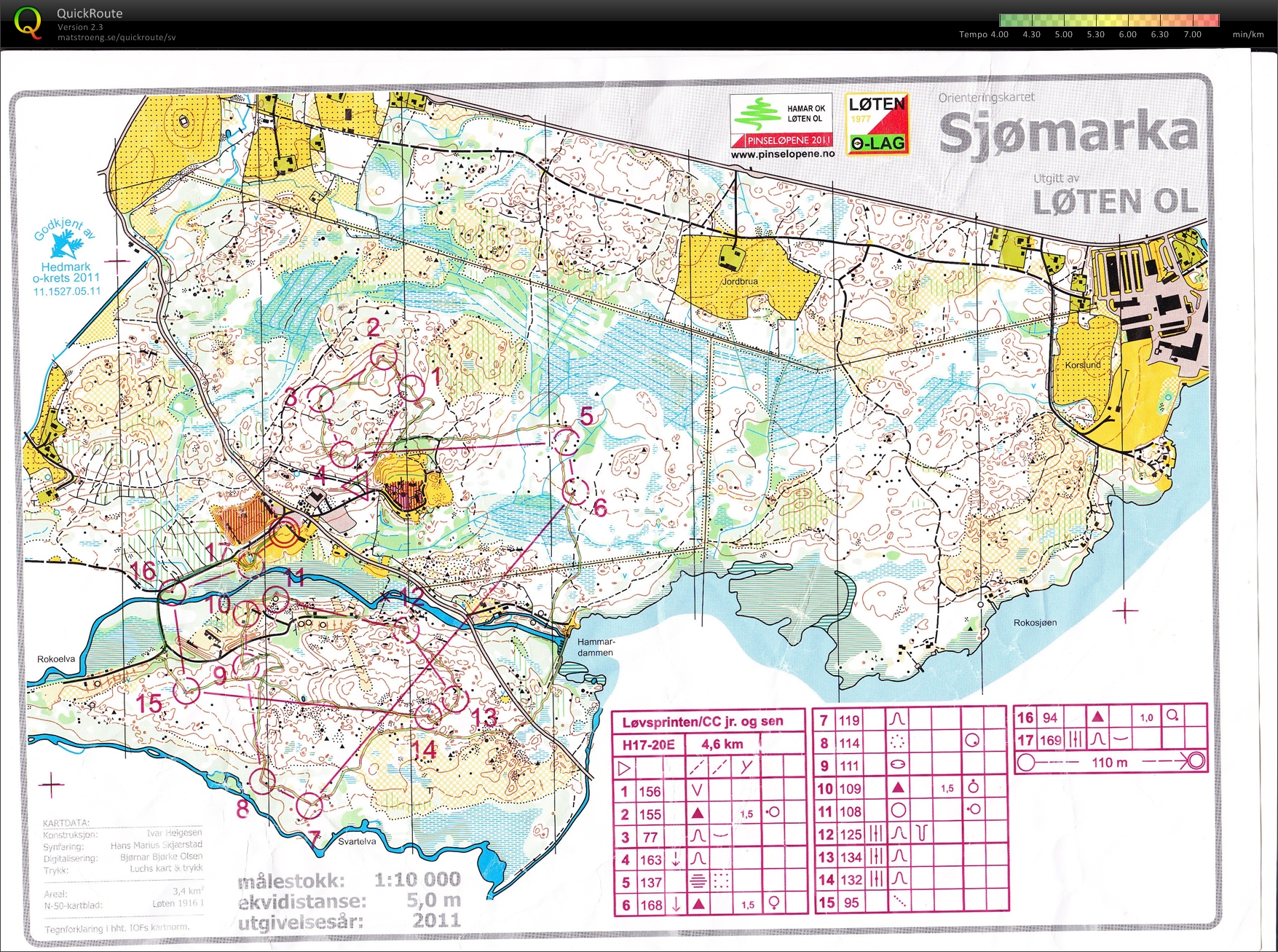Select control circle 5 on the map
The width and height of the screenshot is (1278, 952).
pos(567,441)
